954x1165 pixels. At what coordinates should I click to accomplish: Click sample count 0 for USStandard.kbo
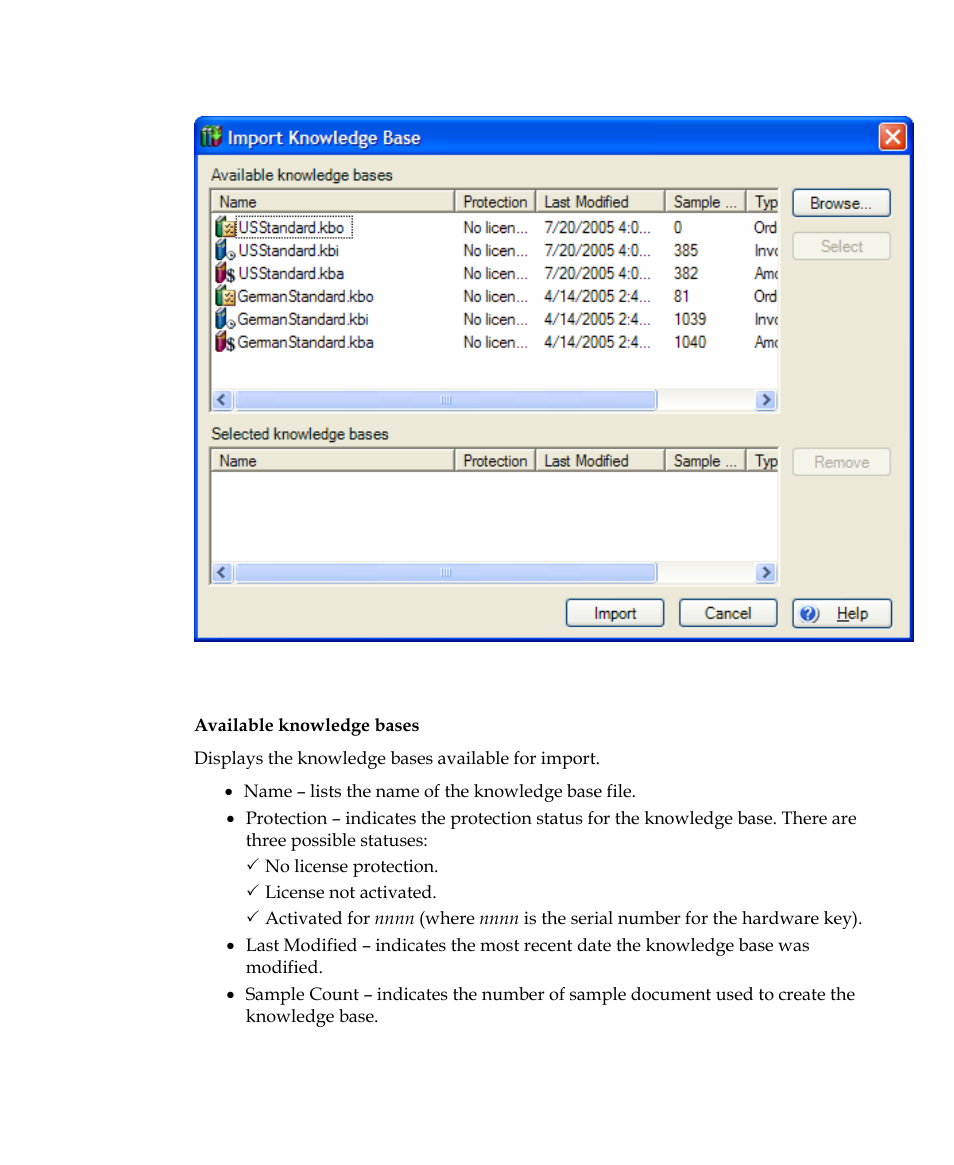(678, 227)
